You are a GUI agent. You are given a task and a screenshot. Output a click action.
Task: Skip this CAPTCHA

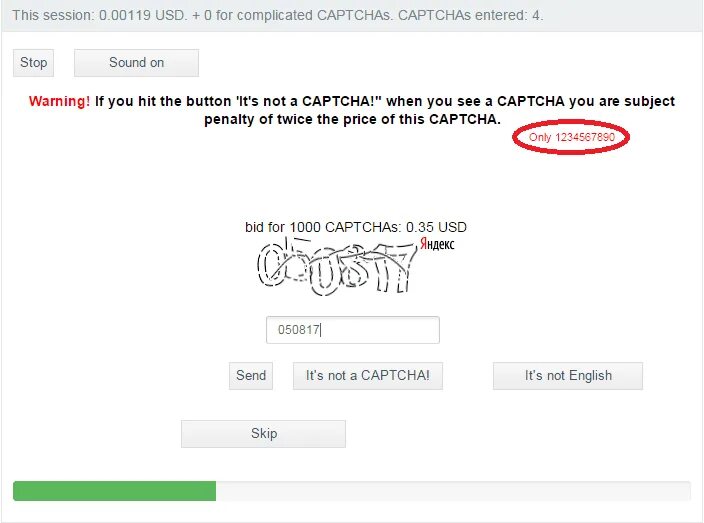[264, 434]
